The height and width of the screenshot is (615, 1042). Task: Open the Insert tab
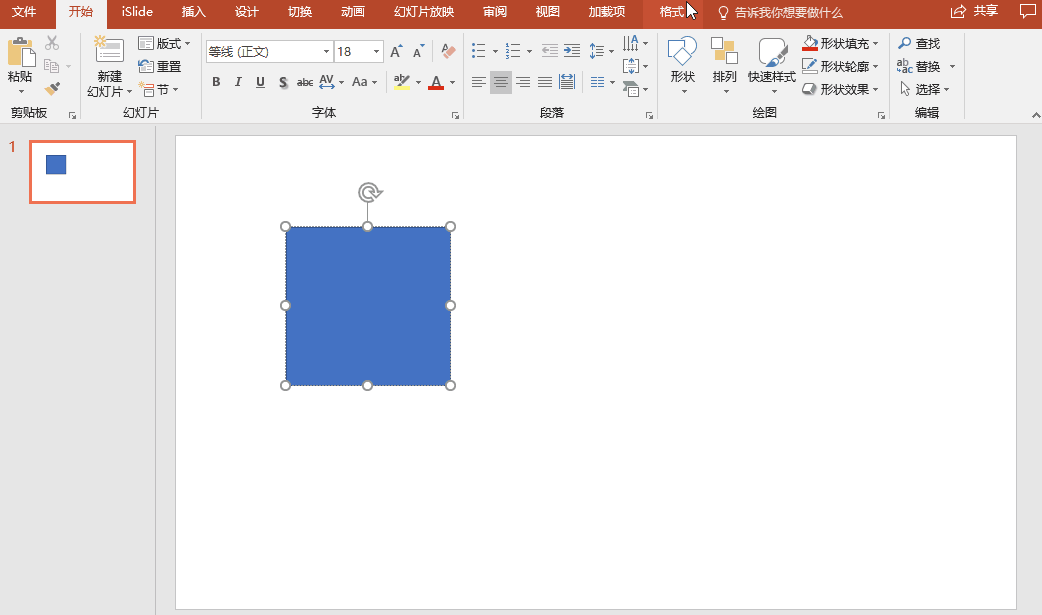[193, 12]
